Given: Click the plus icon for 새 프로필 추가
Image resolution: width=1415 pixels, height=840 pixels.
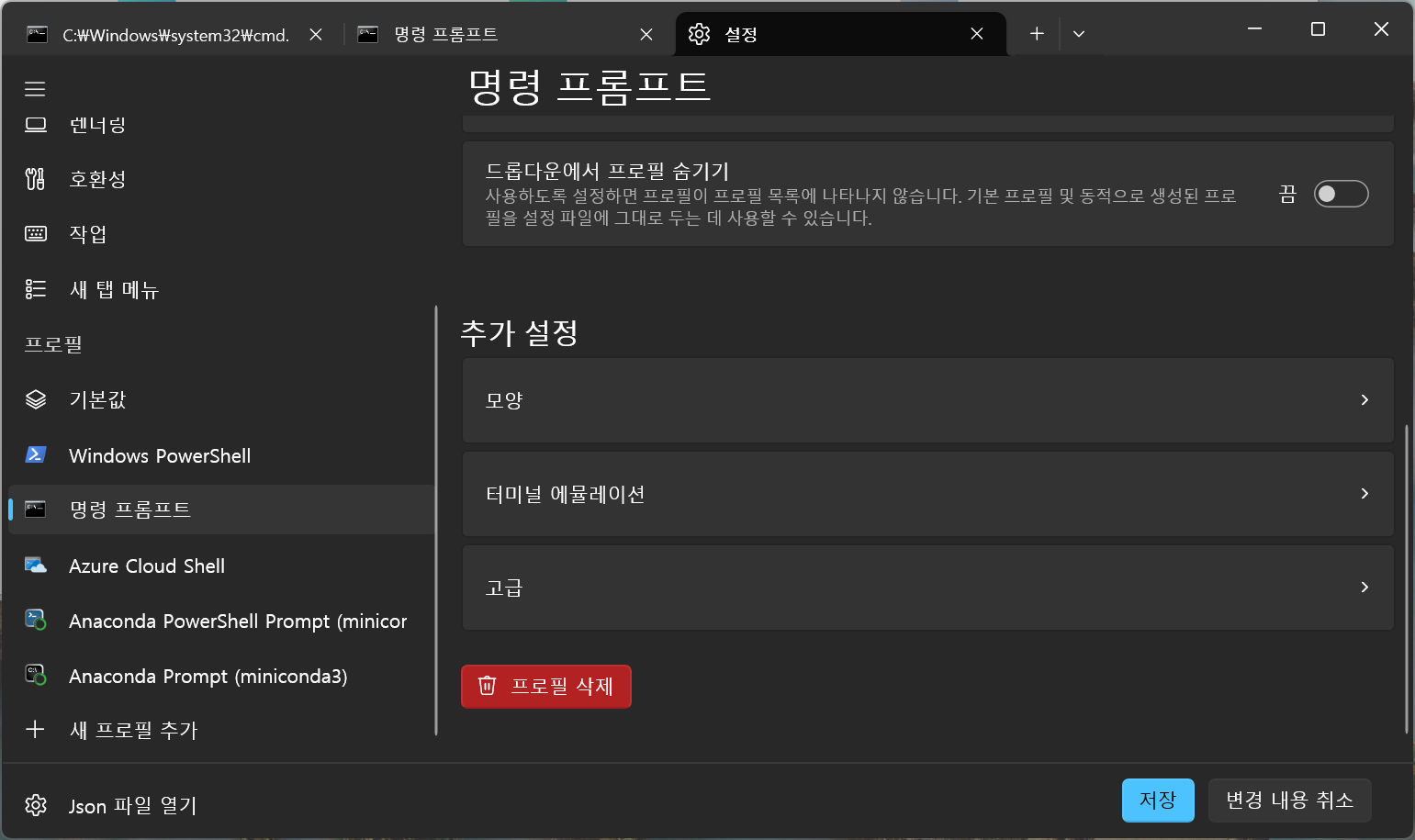Looking at the screenshot, I should (x=35, y=730).
